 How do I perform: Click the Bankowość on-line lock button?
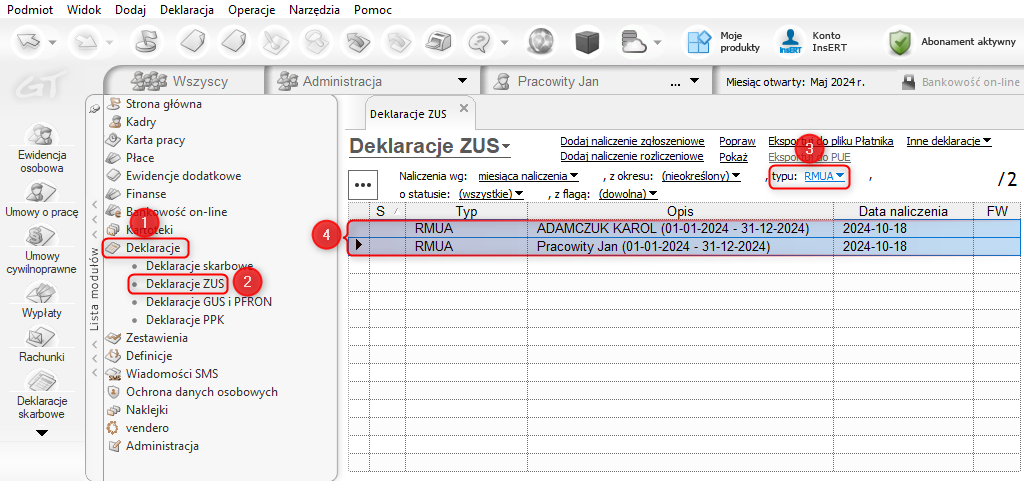(x=961, y=82)
